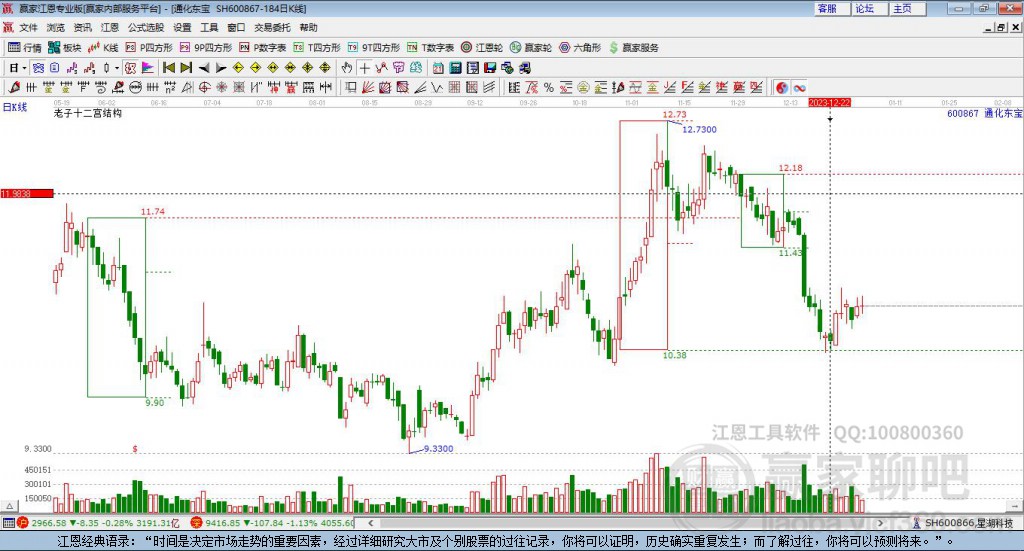Click the 9416.85 index status entry
Image resolution: width=1024 pixels, height=551 pixels.
273,523
